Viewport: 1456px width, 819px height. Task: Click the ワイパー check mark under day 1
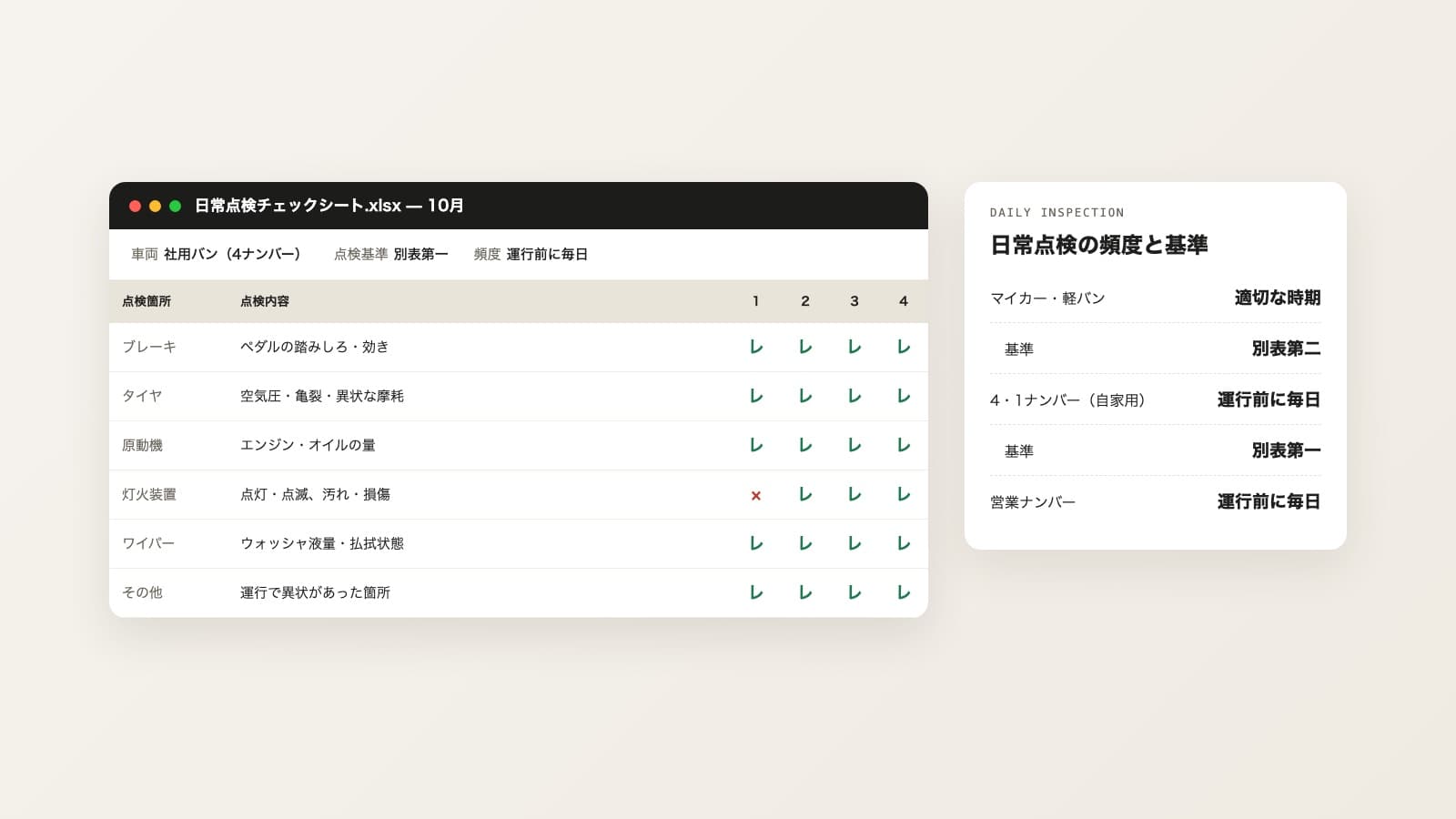point(756,543)
